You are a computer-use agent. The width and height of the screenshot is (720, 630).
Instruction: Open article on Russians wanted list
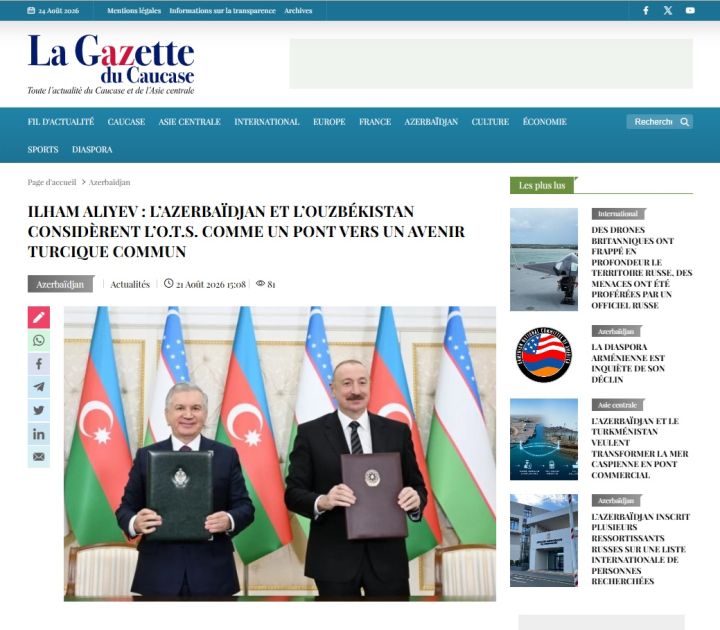(x=641, y=549)
